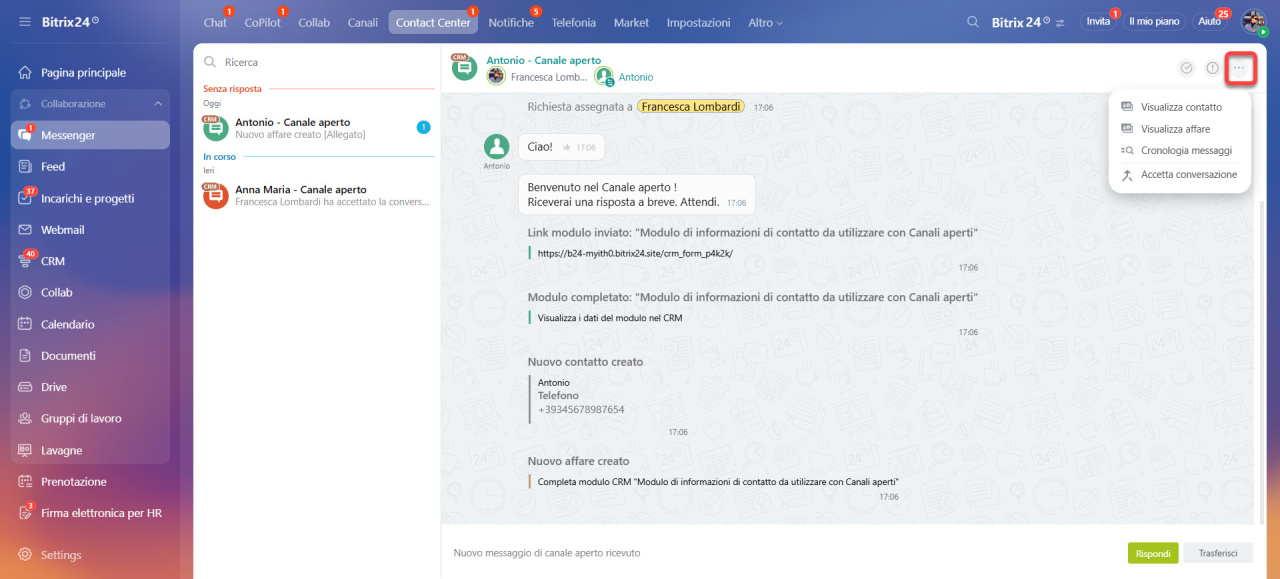Open the Impostazioni tab
Viewport: 1280px width, 579px height.
click(699, 22)
